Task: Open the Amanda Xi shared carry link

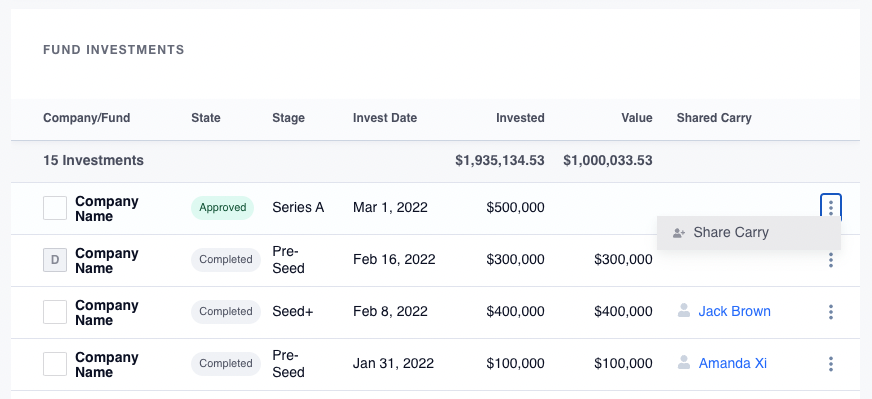Action: point(732,363)
